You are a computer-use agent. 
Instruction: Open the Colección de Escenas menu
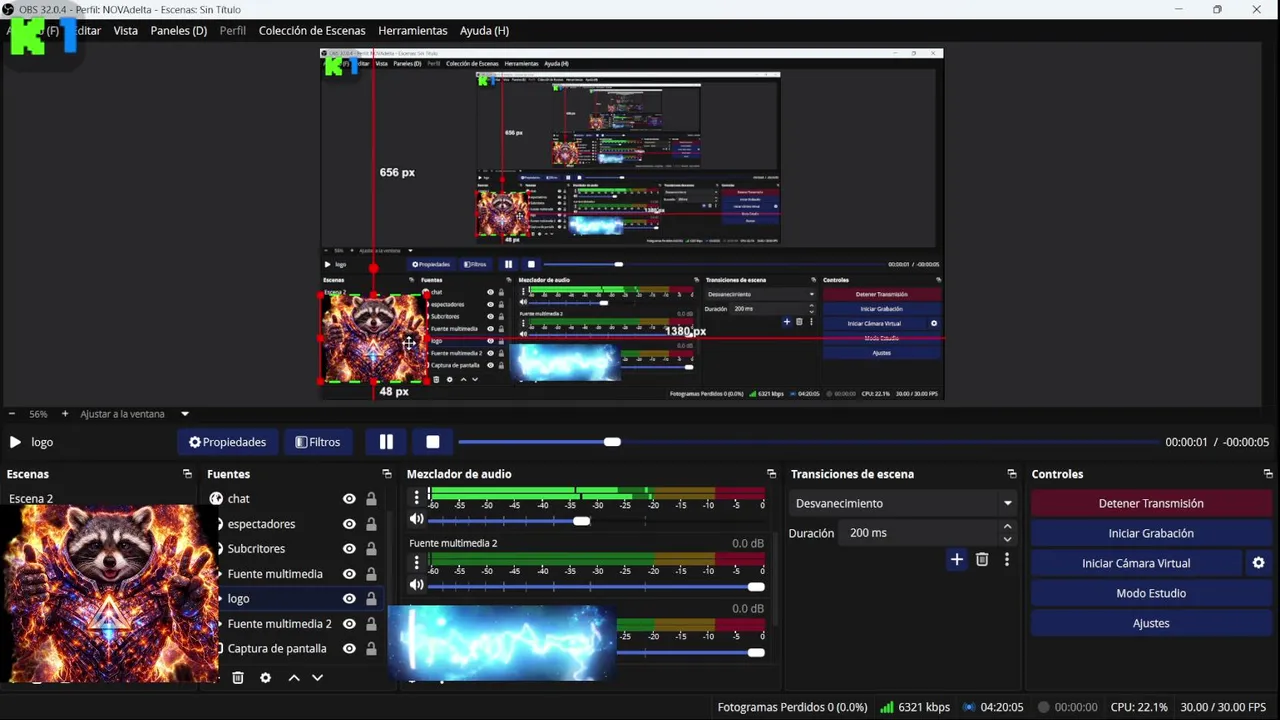312,31
